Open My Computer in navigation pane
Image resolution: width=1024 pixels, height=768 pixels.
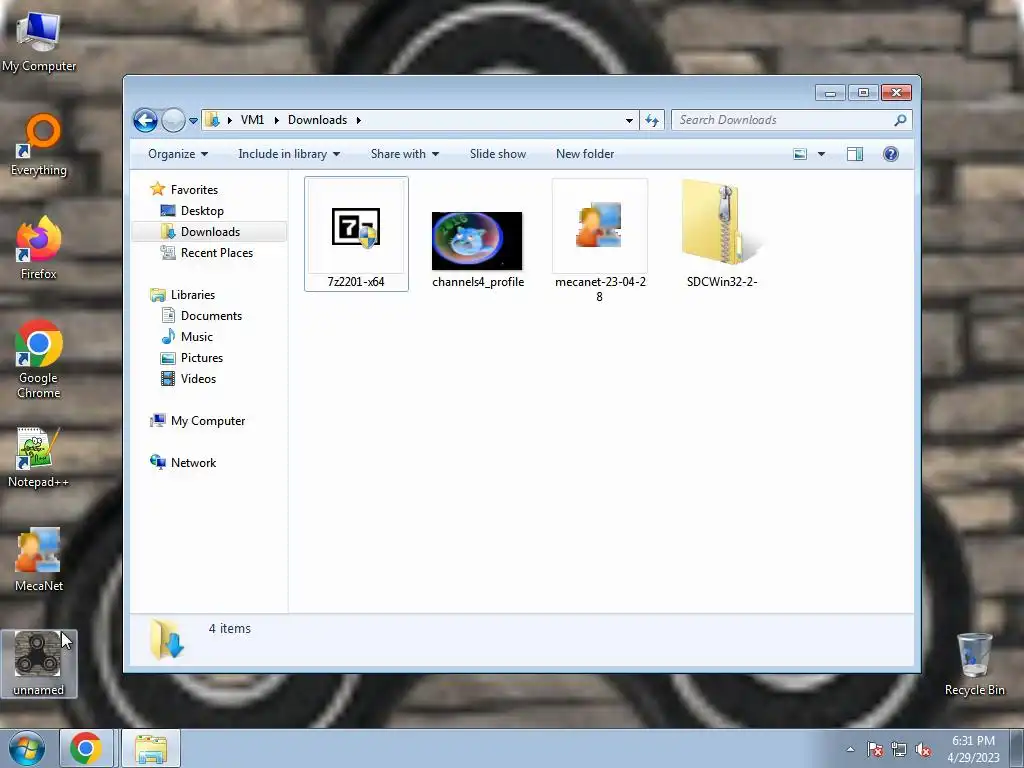207,421
